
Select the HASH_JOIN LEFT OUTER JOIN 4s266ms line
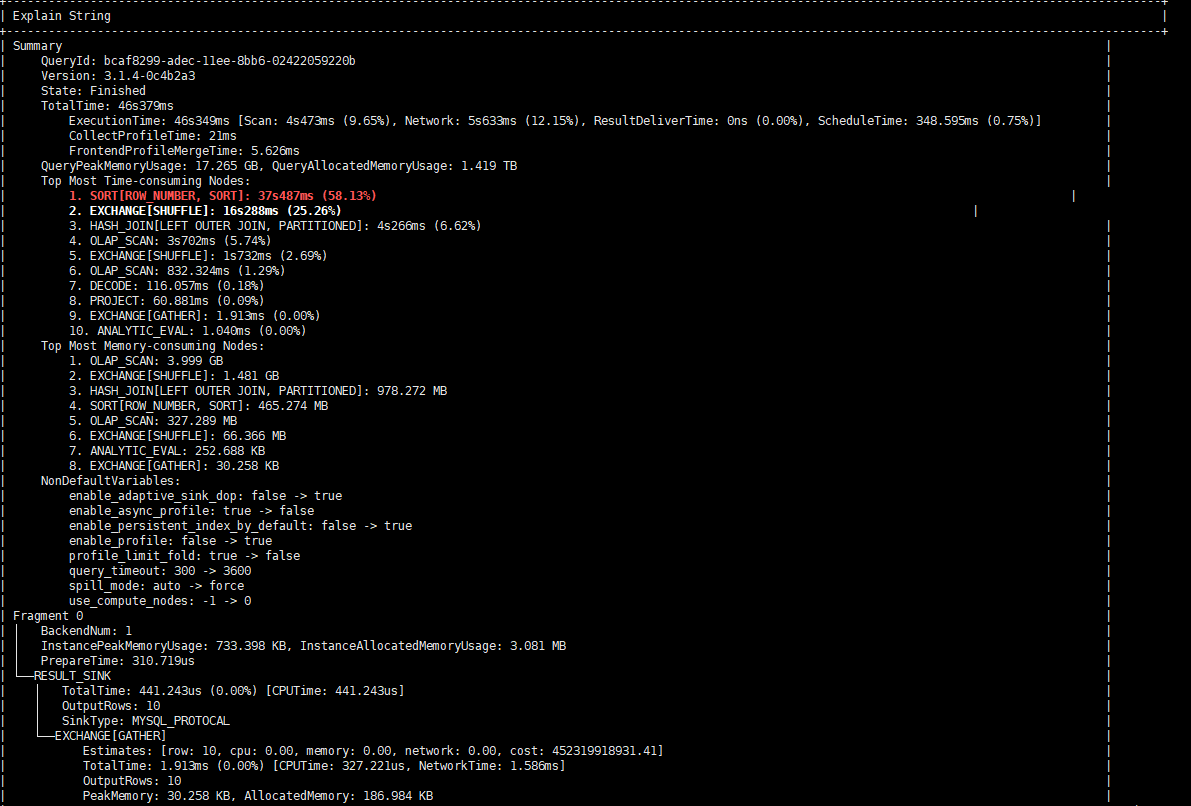(x=275, y=226)
